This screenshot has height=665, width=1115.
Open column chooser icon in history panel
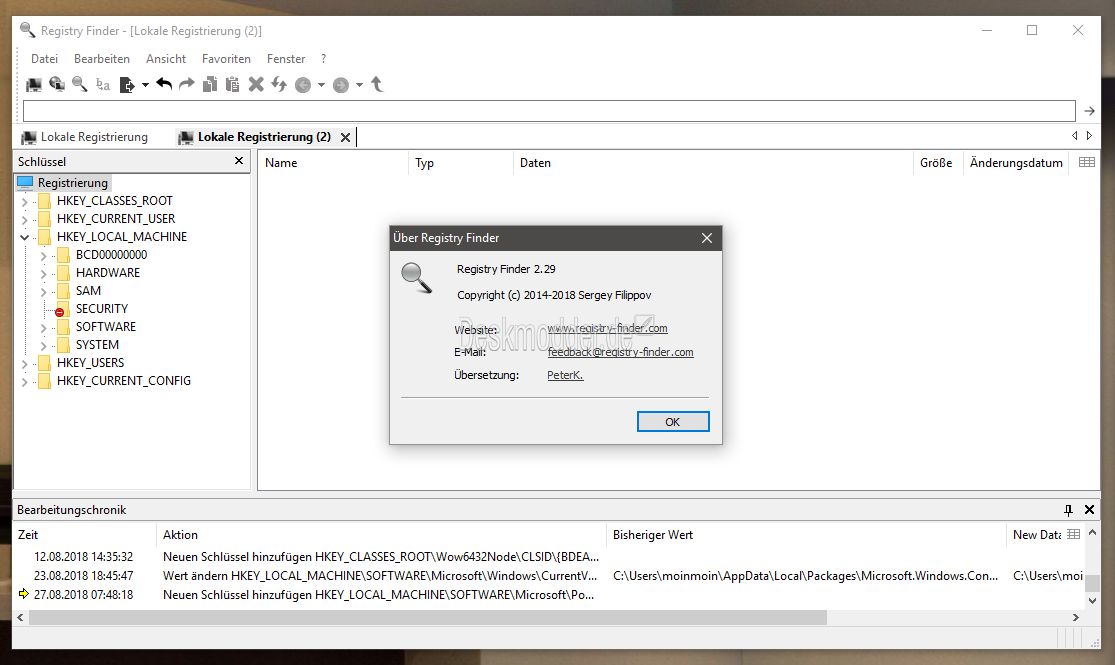point(1073,534)
